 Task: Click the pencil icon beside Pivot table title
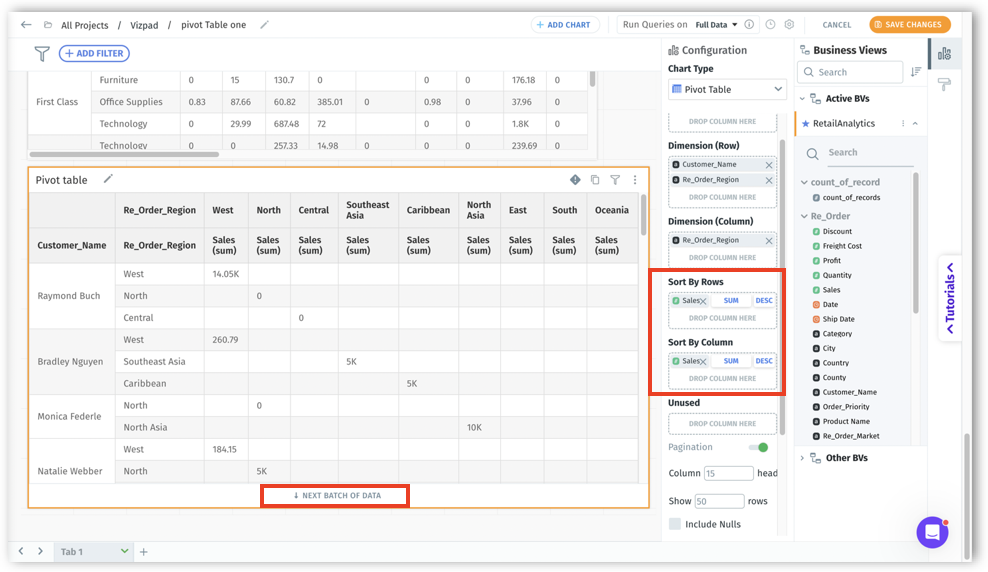click(x=108, y=180)
